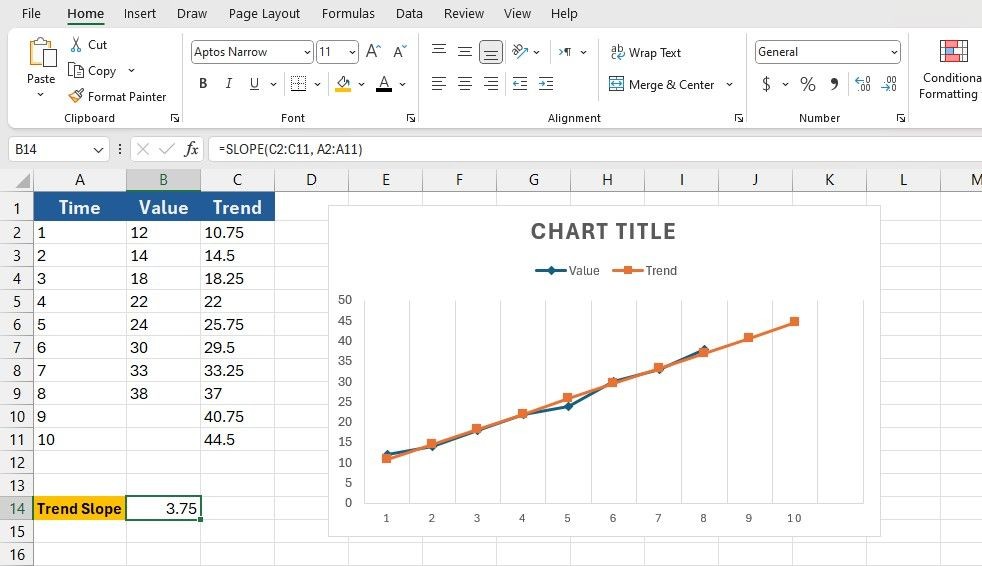Apply the Font Color A icon
This screenshot has width=982, height=566.
[x=384, y=83]
